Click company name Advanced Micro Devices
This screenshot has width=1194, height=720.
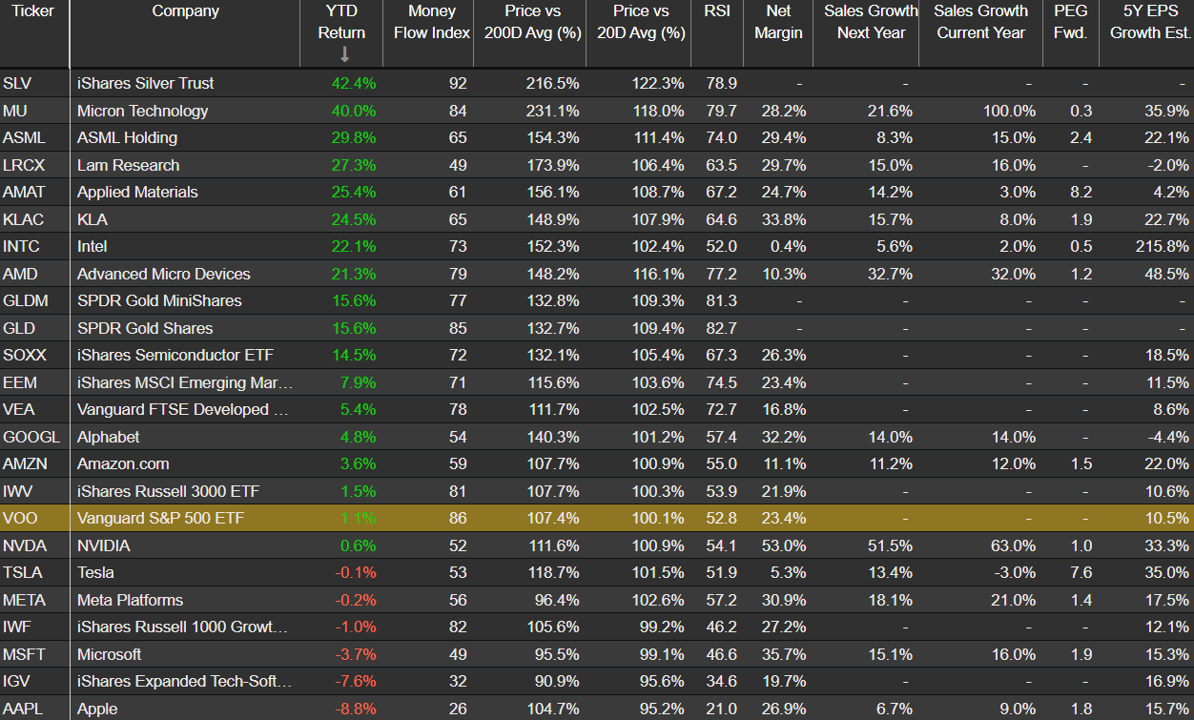pyautogui.click(x=164, y=274)
